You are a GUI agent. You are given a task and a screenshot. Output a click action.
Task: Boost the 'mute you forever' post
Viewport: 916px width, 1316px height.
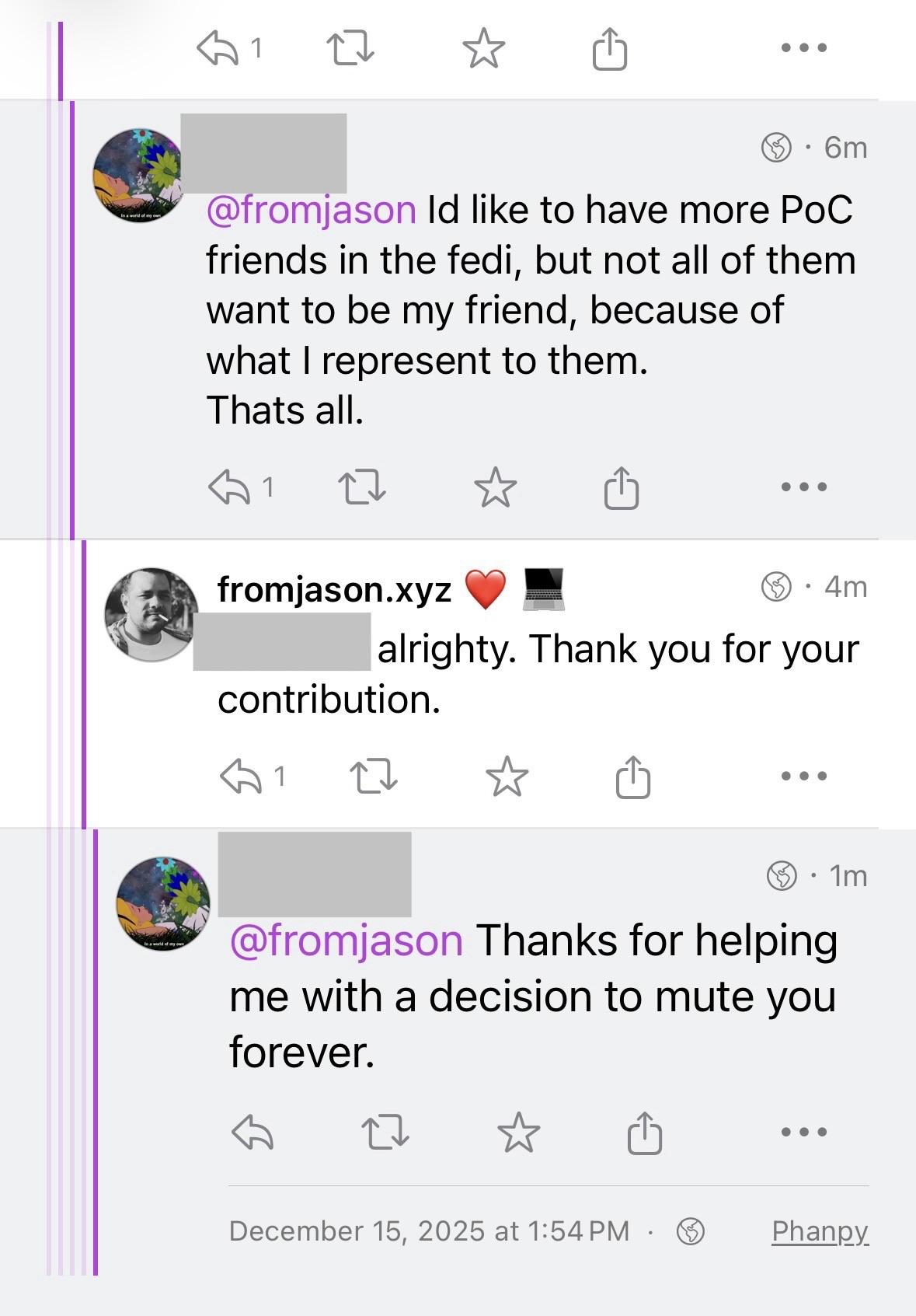click(385, 1132)
